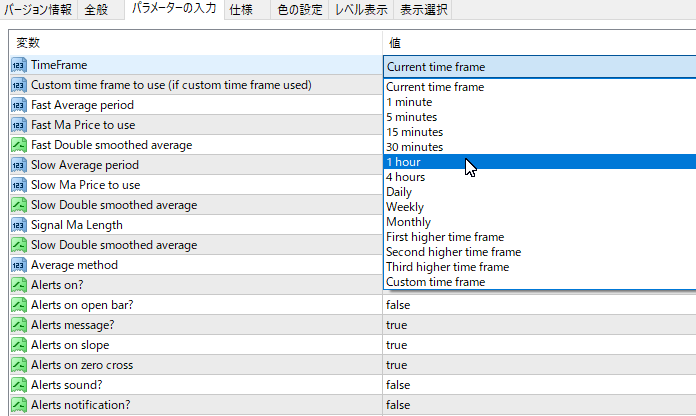Image resolution: width=696 pixels, height=416 pixels.
Task: Select the Weekly timeframe option
Action: (405, 207)
